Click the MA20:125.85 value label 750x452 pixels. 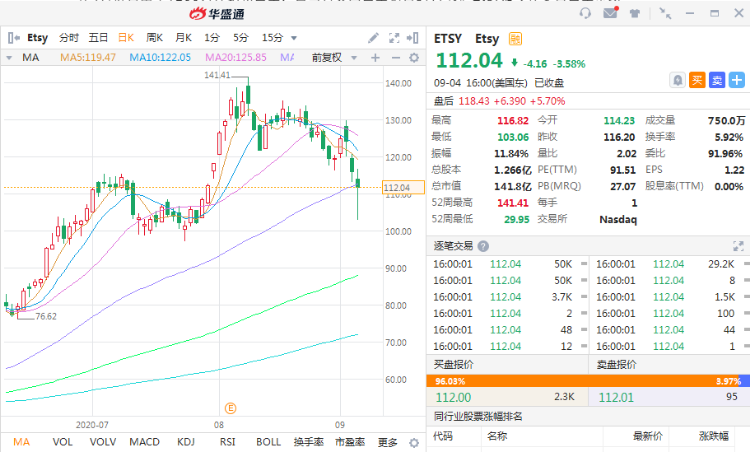click(x=236, y=58)
